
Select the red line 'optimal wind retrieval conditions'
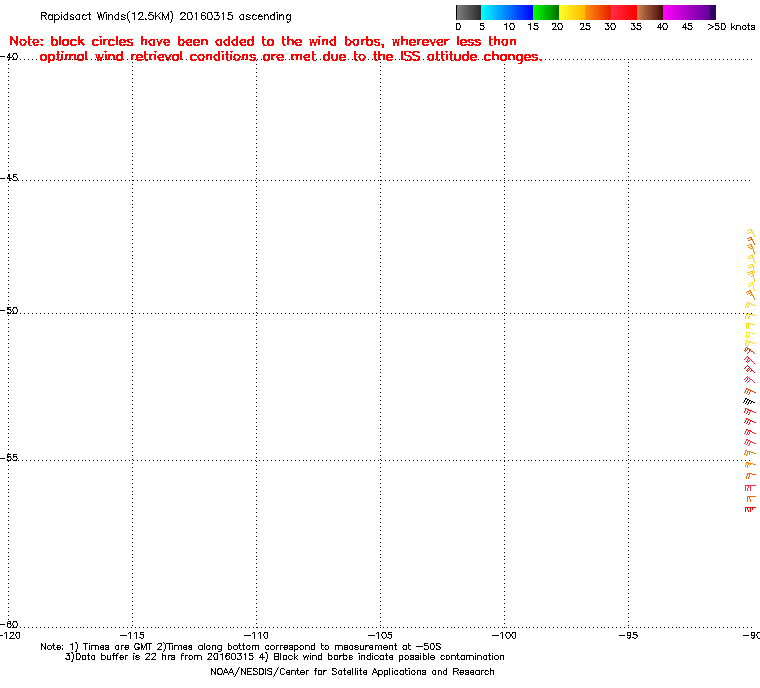click(x=291, y=57)
